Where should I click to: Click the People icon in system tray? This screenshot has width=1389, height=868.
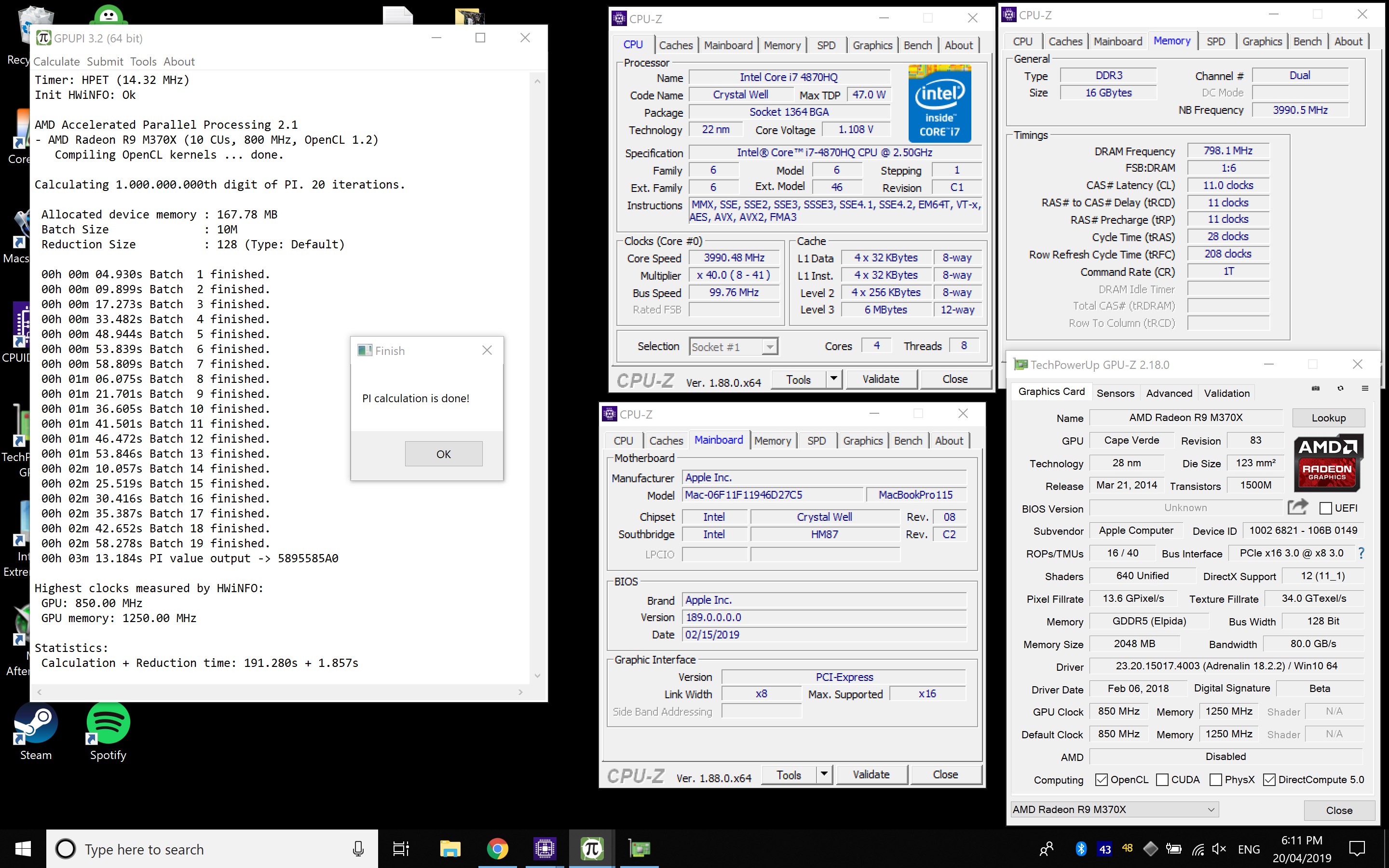(x=1047, y=849)
